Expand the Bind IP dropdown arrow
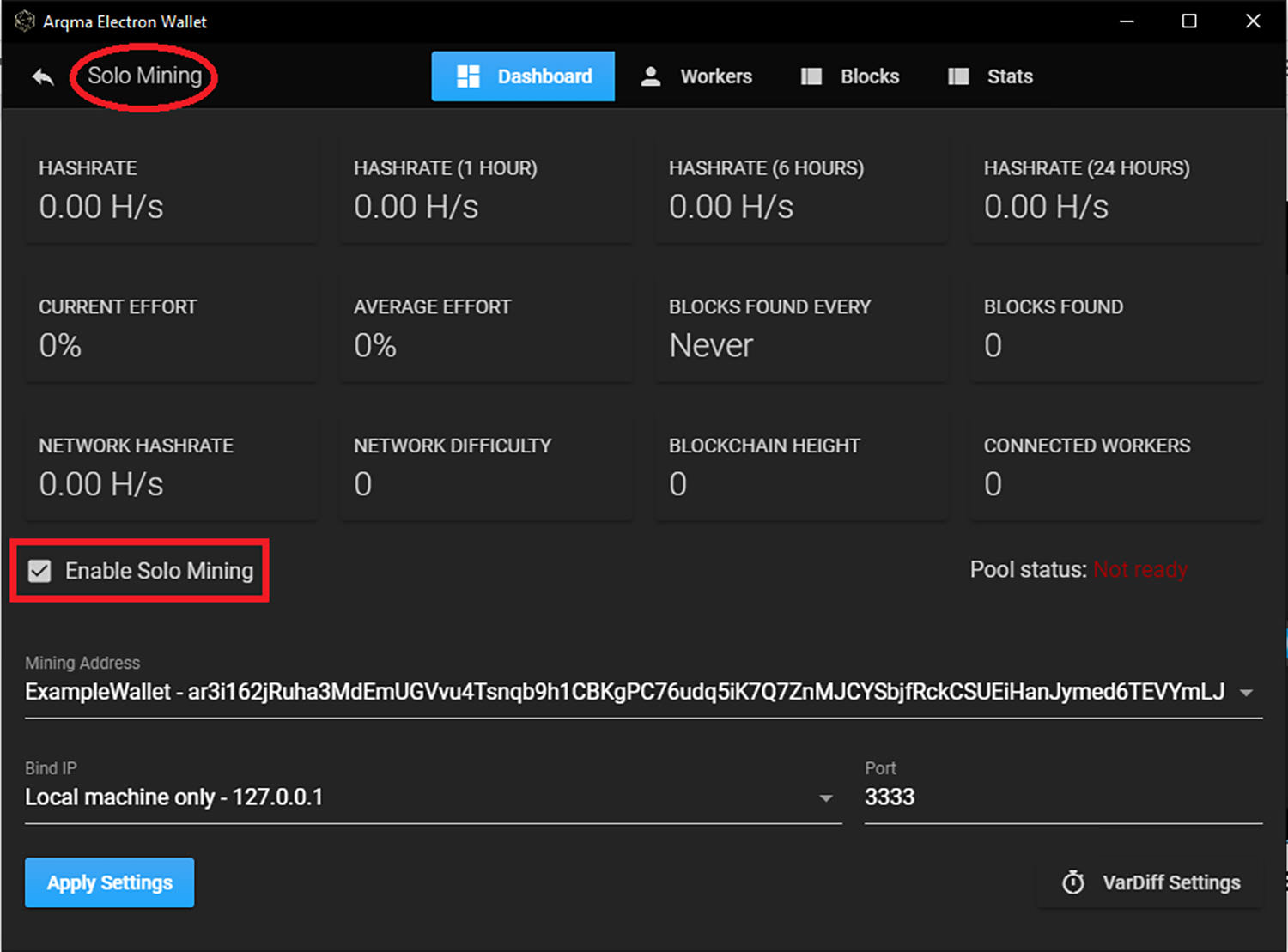Image resolution: width=1288 pixels, height=952 pixels. (825, 798)
